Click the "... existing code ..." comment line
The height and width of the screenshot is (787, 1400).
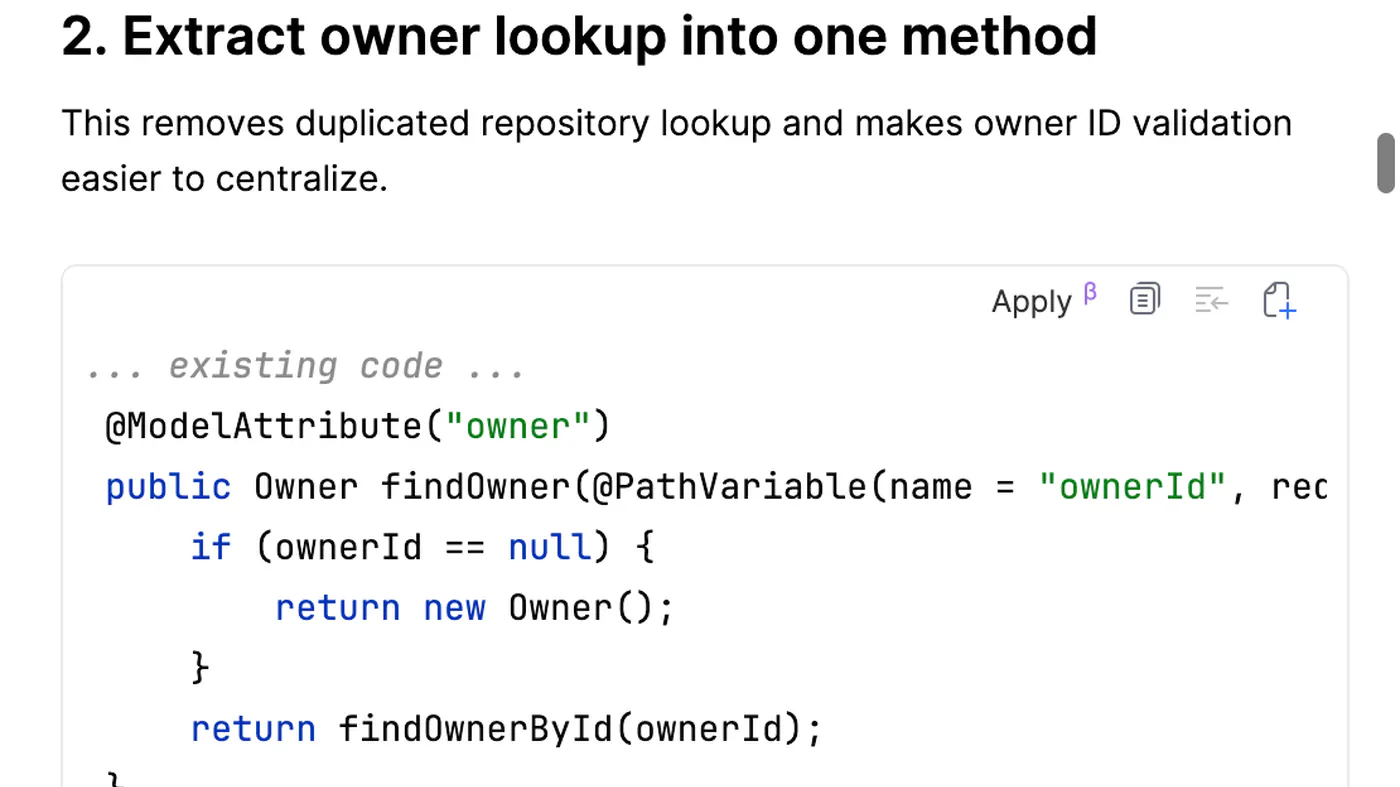pyautogui.click(x=305, y=366)
